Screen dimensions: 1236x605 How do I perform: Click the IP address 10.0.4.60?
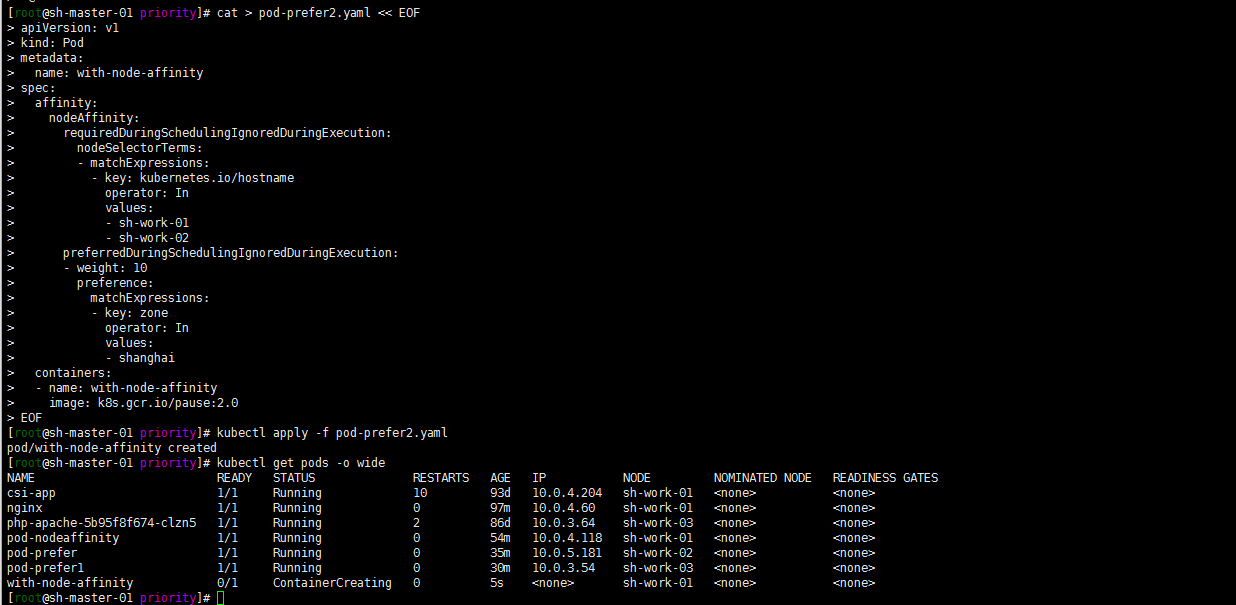click(x=563, y=508)
